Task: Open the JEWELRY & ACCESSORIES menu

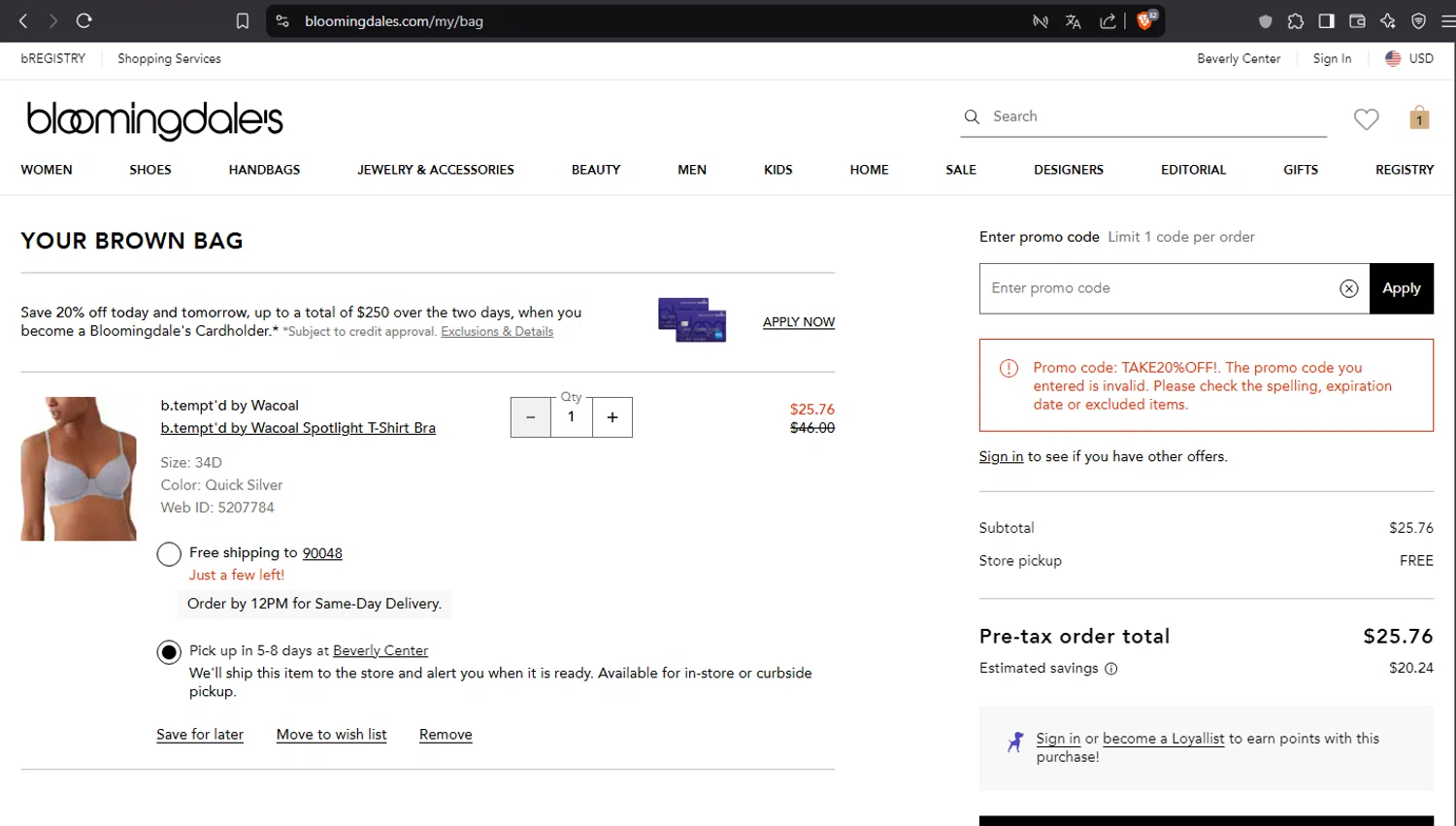Action: pos(436,170)
